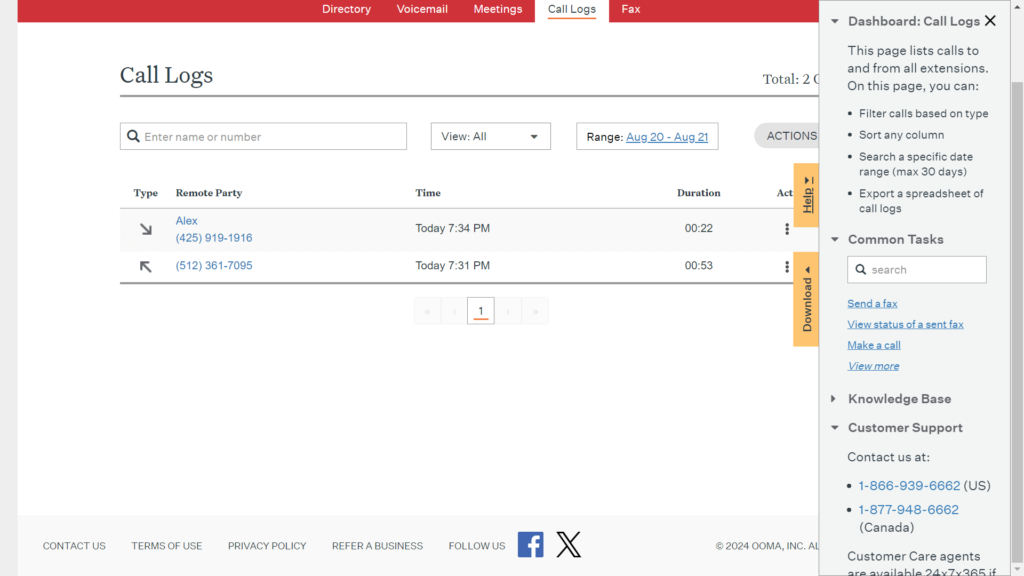Screen dimensions: 1024x576
Task: Open actions menu for Alex call
Action: tap(787, 229)
